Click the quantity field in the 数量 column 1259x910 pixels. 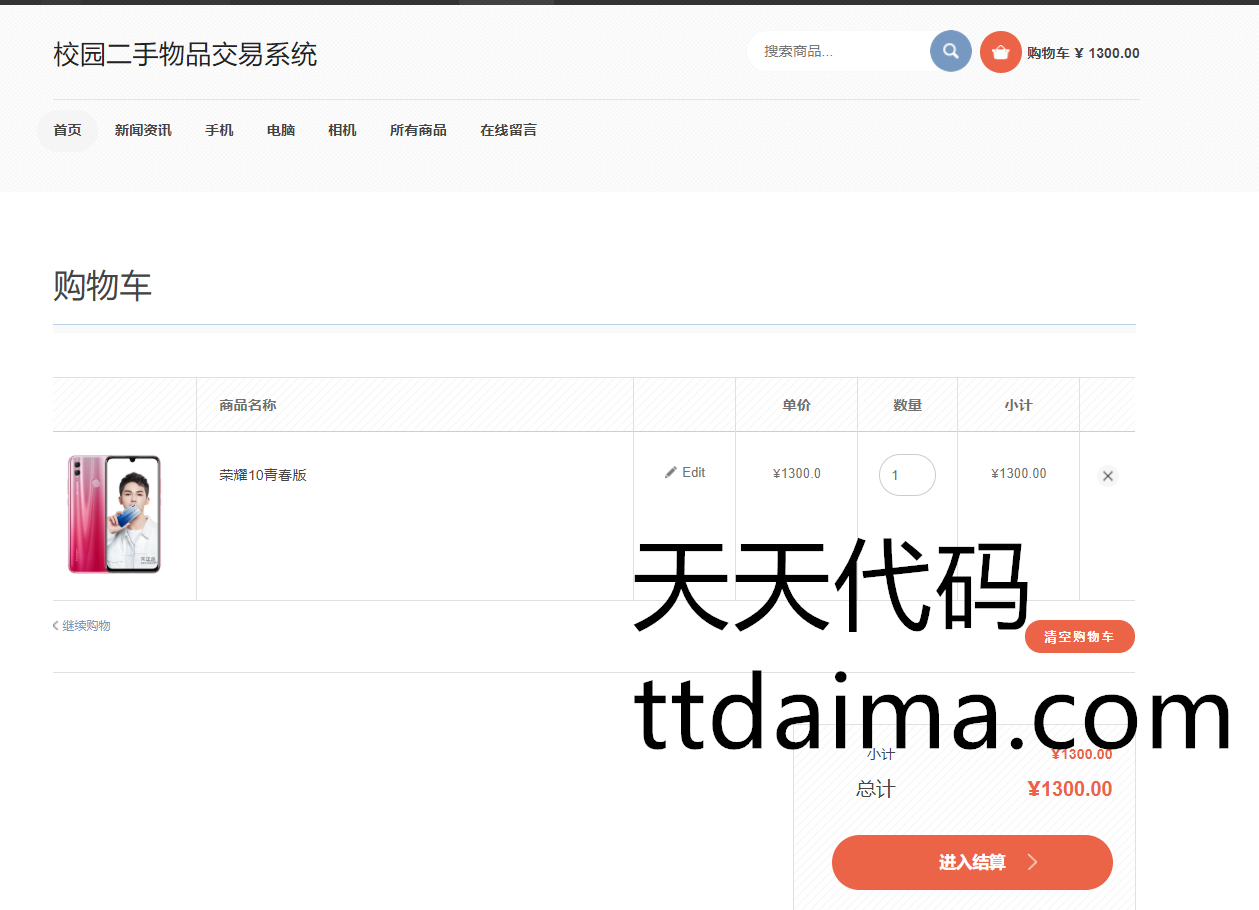pos(906,475)
